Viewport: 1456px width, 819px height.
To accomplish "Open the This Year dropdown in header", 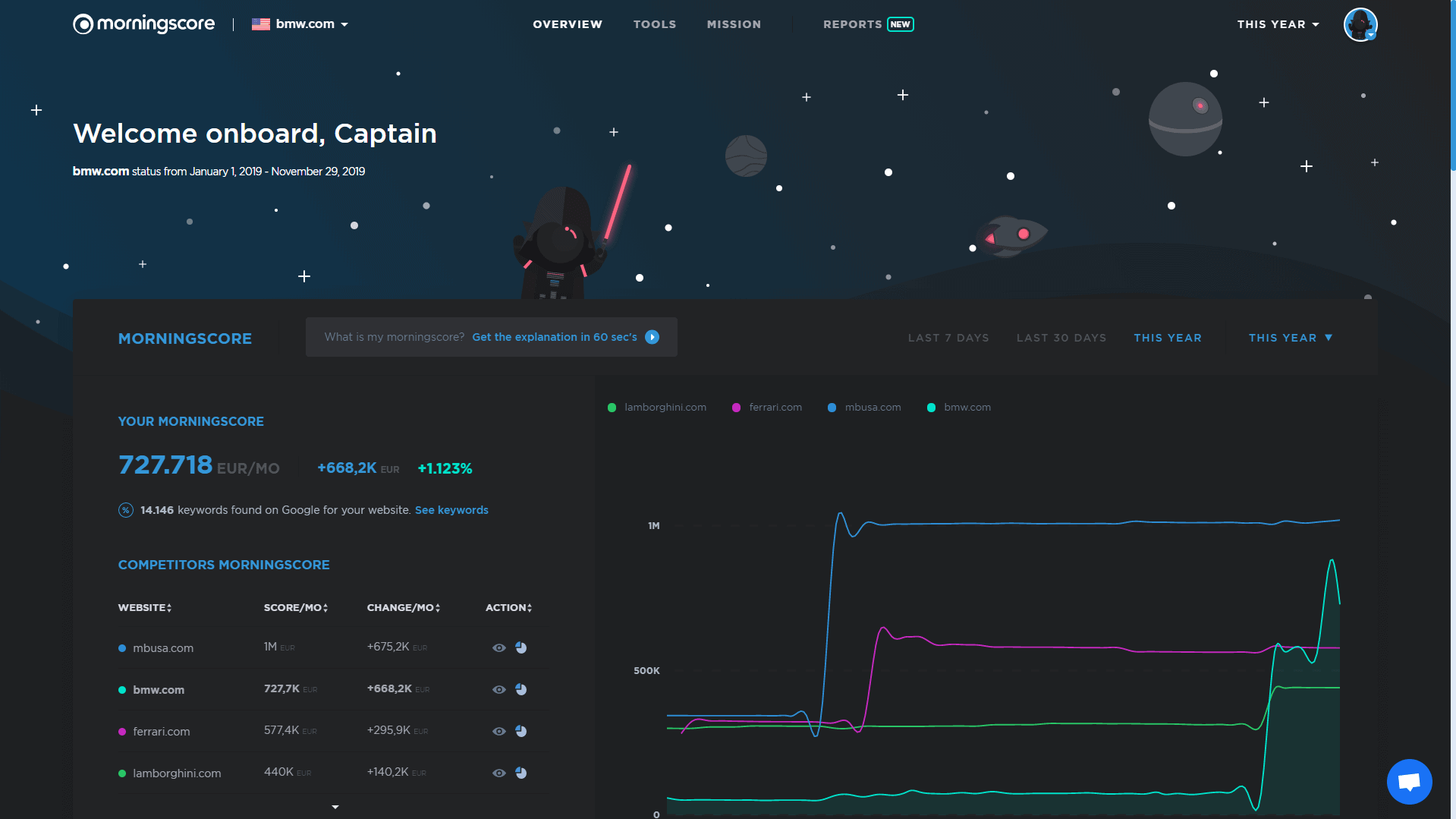I will click(1278, 24).
